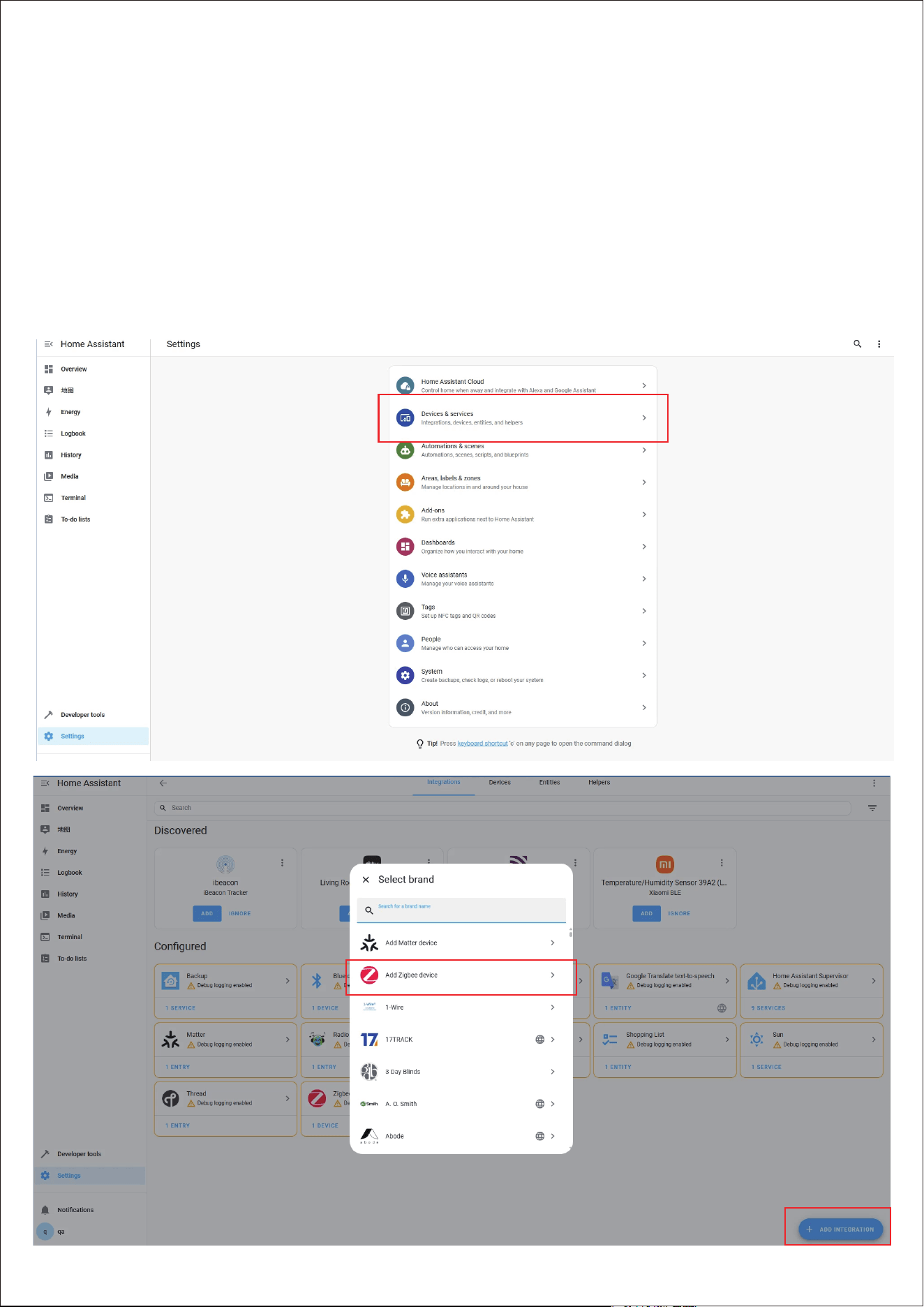The height and width of the screenshot is (1307, 924).
Task: Open Xiaomi sensor card three-dot menu
Action: (x=722, y=863)
